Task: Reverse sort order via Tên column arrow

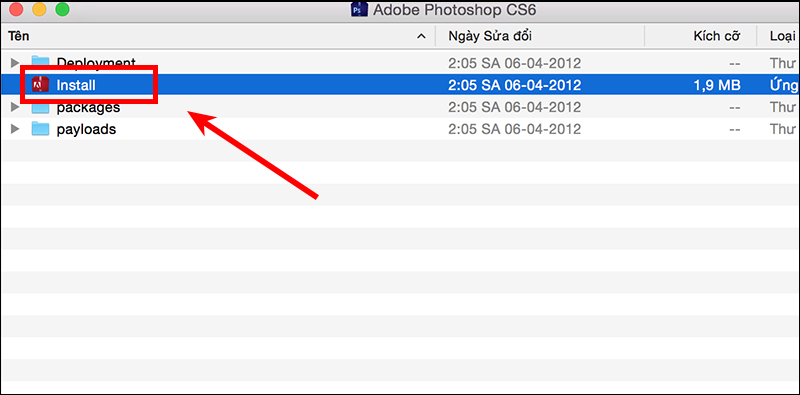Action: point(421,36)
